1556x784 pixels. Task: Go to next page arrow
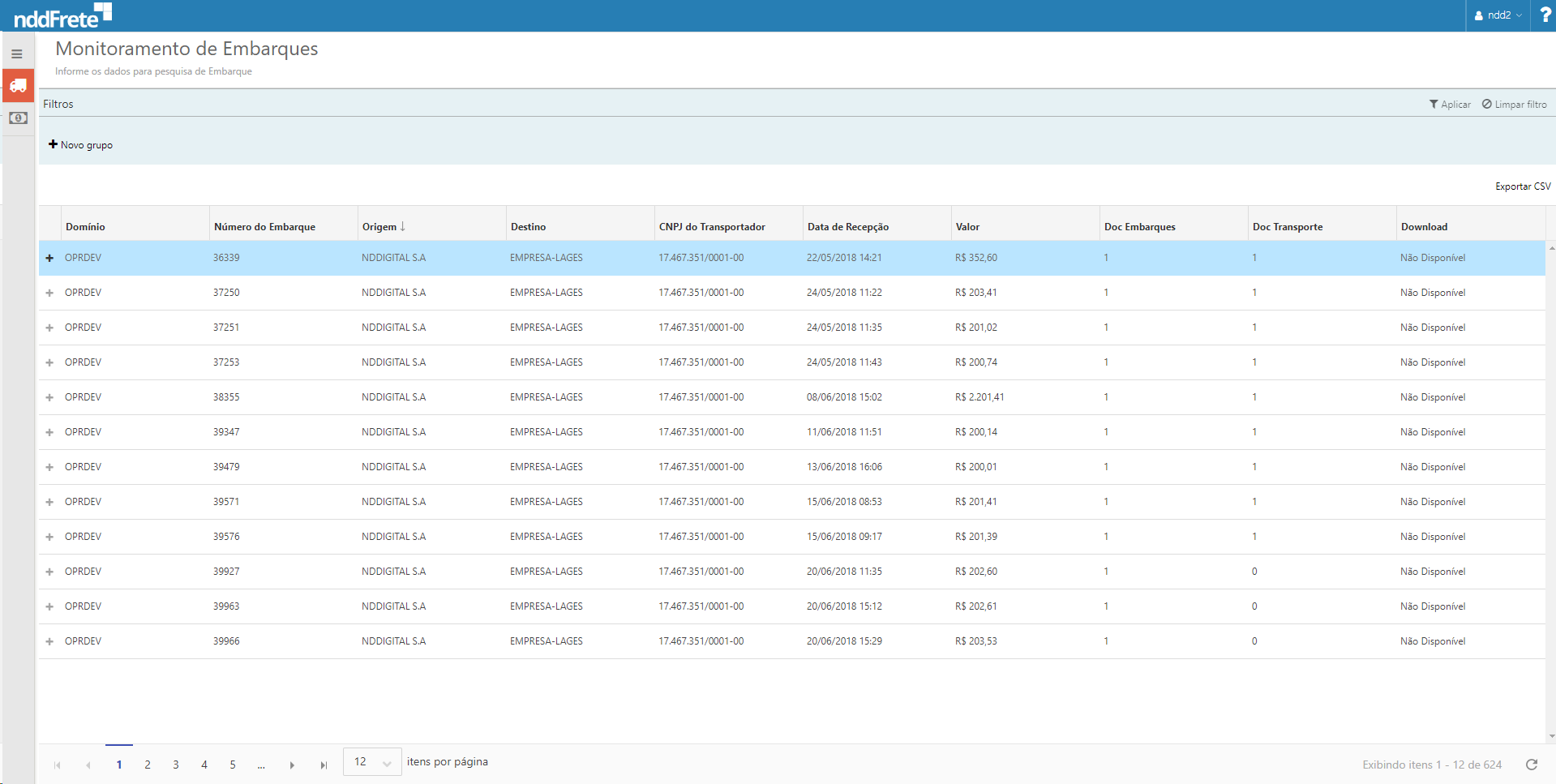(x=292, y=765)
